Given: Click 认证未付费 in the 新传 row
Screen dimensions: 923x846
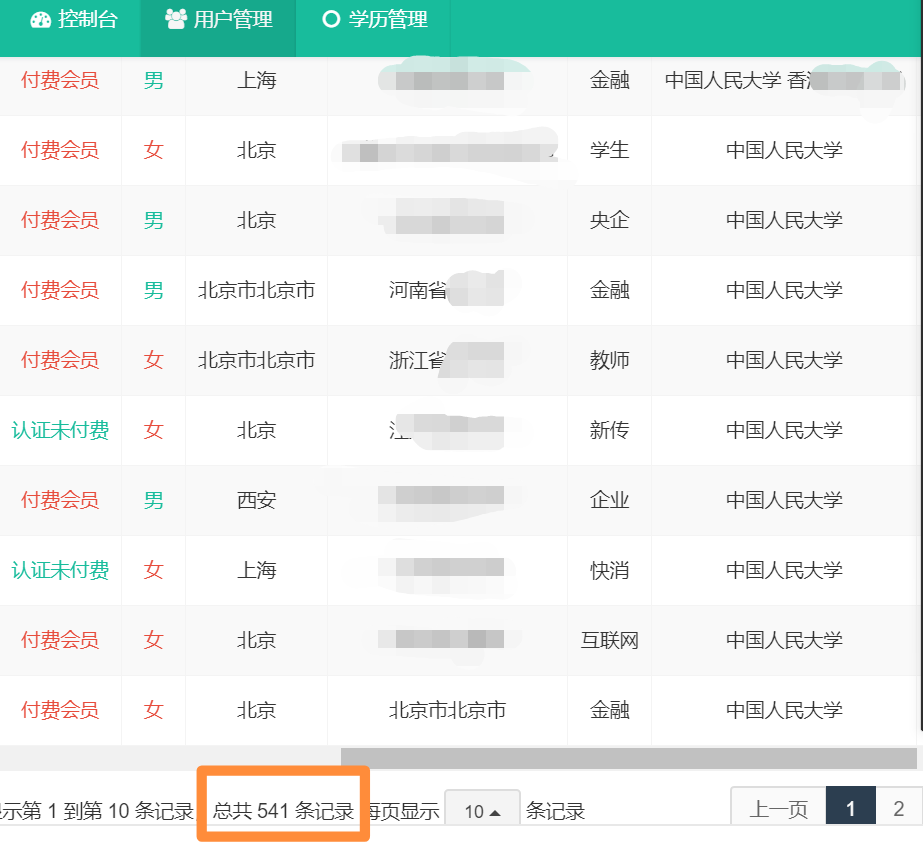Looking at the screenshot, I should [x=60, y=430].
